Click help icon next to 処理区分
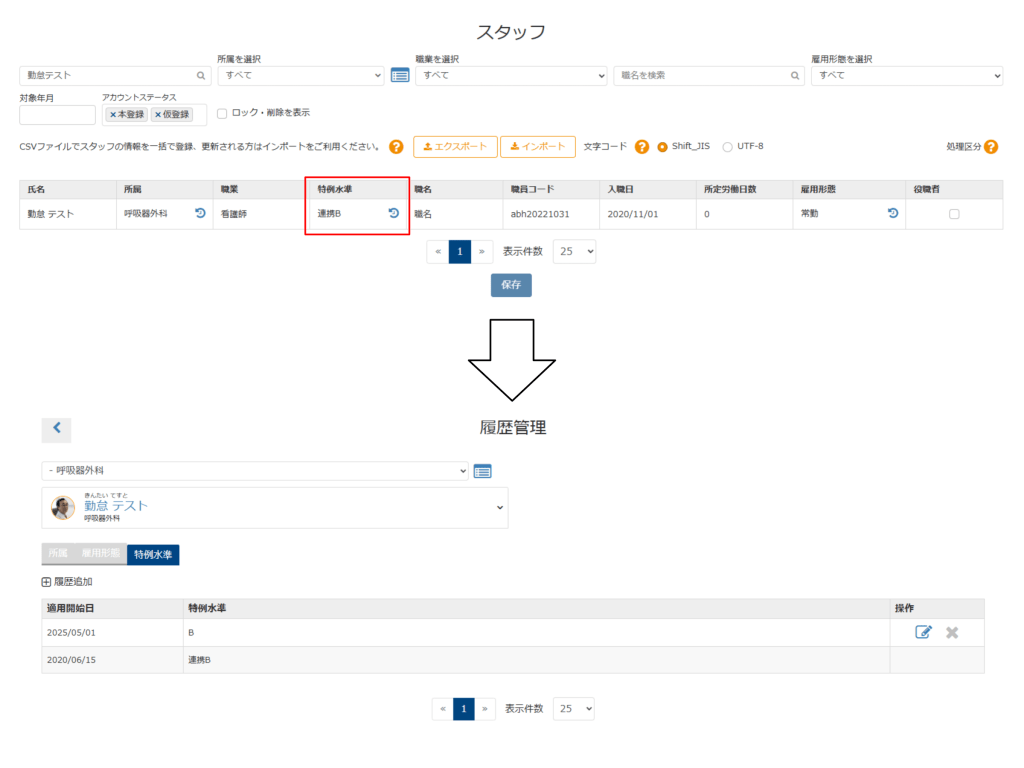The image size is (1024, 768). click(x=991, y=147)
